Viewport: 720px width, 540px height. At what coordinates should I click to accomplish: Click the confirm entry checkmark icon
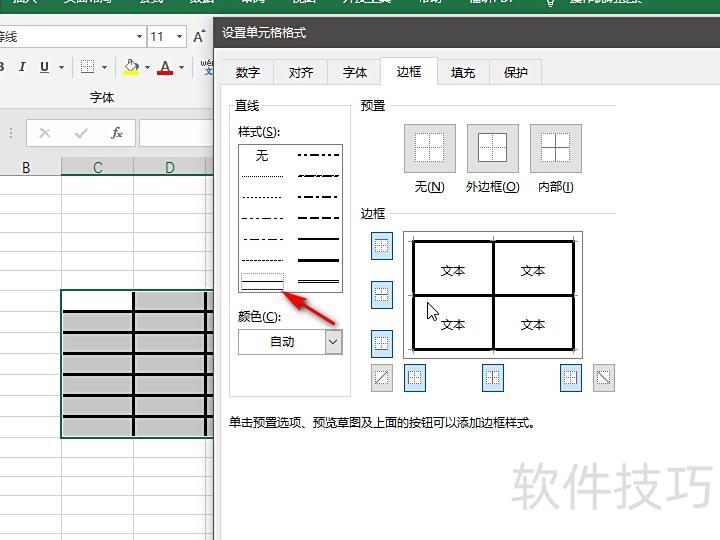coord(81,133)
